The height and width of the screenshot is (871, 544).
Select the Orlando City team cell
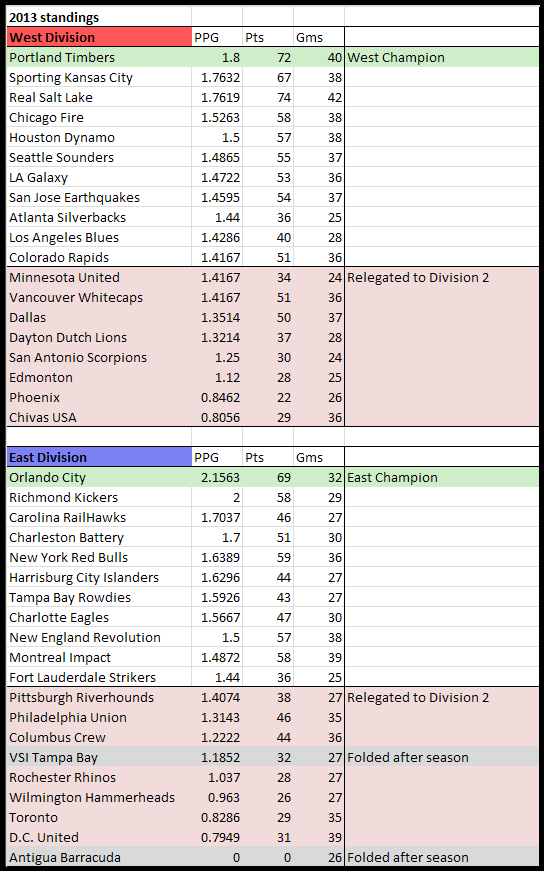[x=99, y=477]
